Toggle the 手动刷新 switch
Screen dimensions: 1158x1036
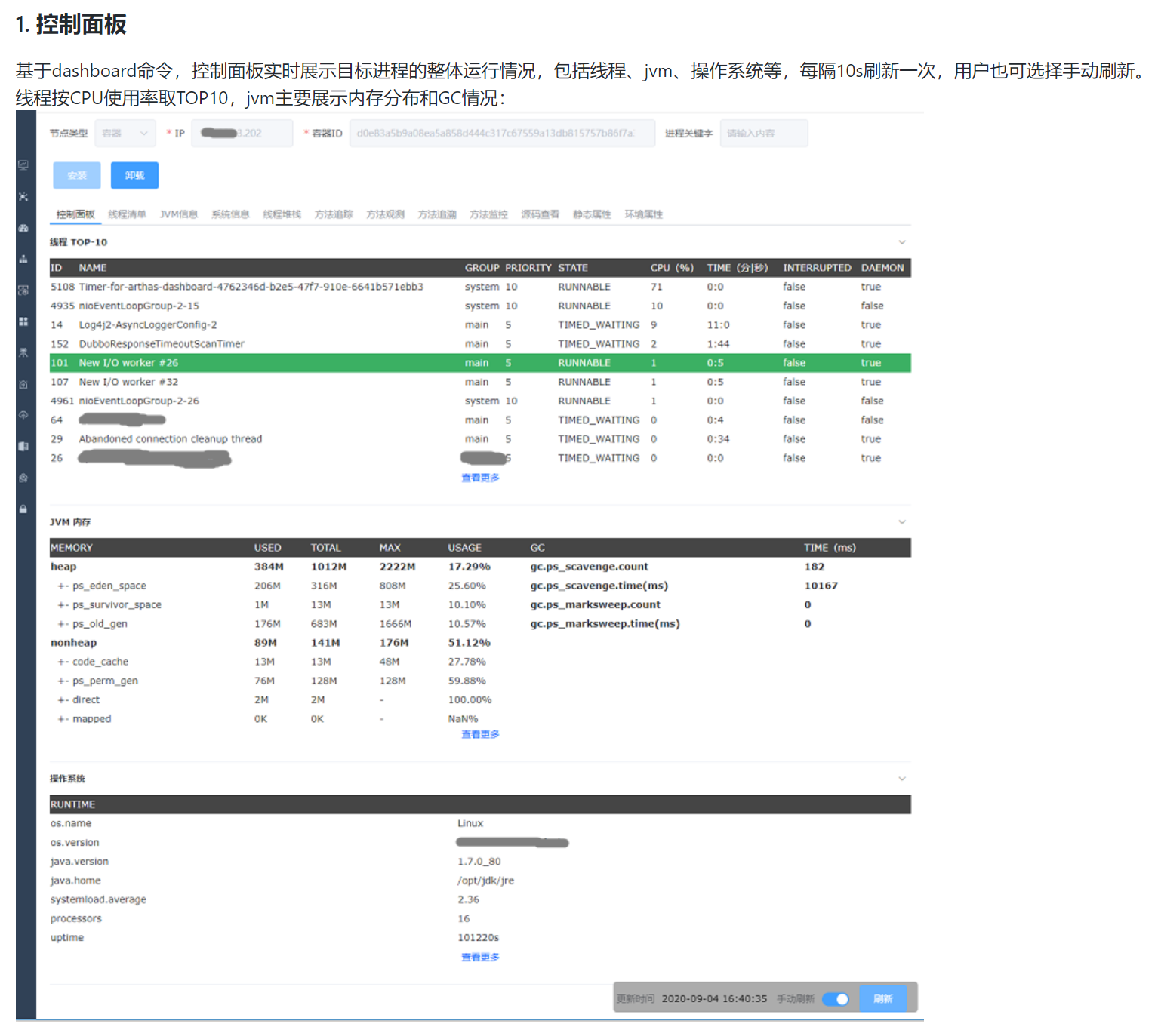tap(836, 999)
